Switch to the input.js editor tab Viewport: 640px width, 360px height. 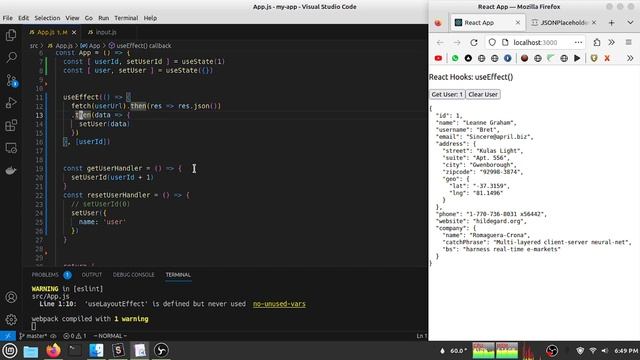102,32
